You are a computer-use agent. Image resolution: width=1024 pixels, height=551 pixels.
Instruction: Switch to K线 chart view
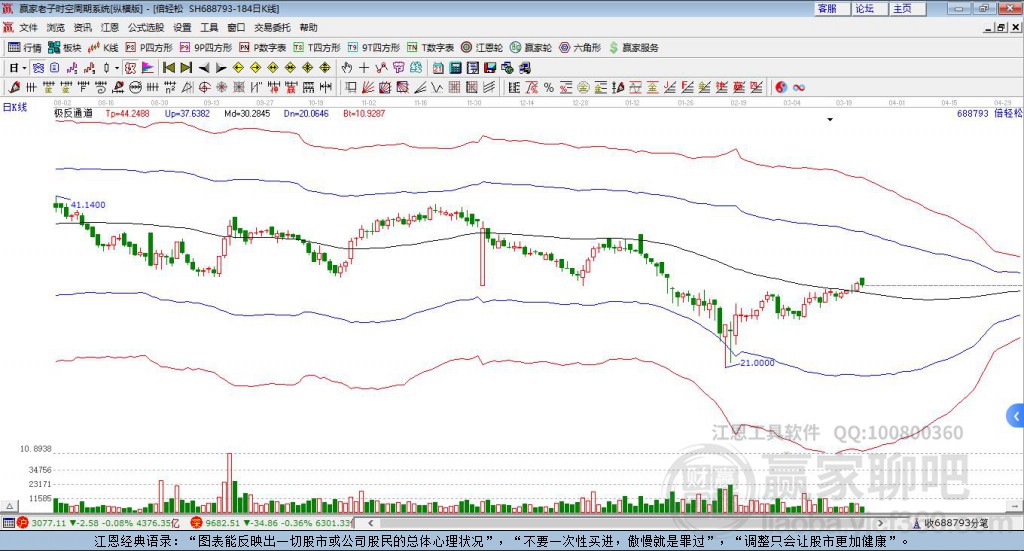(x=103, y=48)
